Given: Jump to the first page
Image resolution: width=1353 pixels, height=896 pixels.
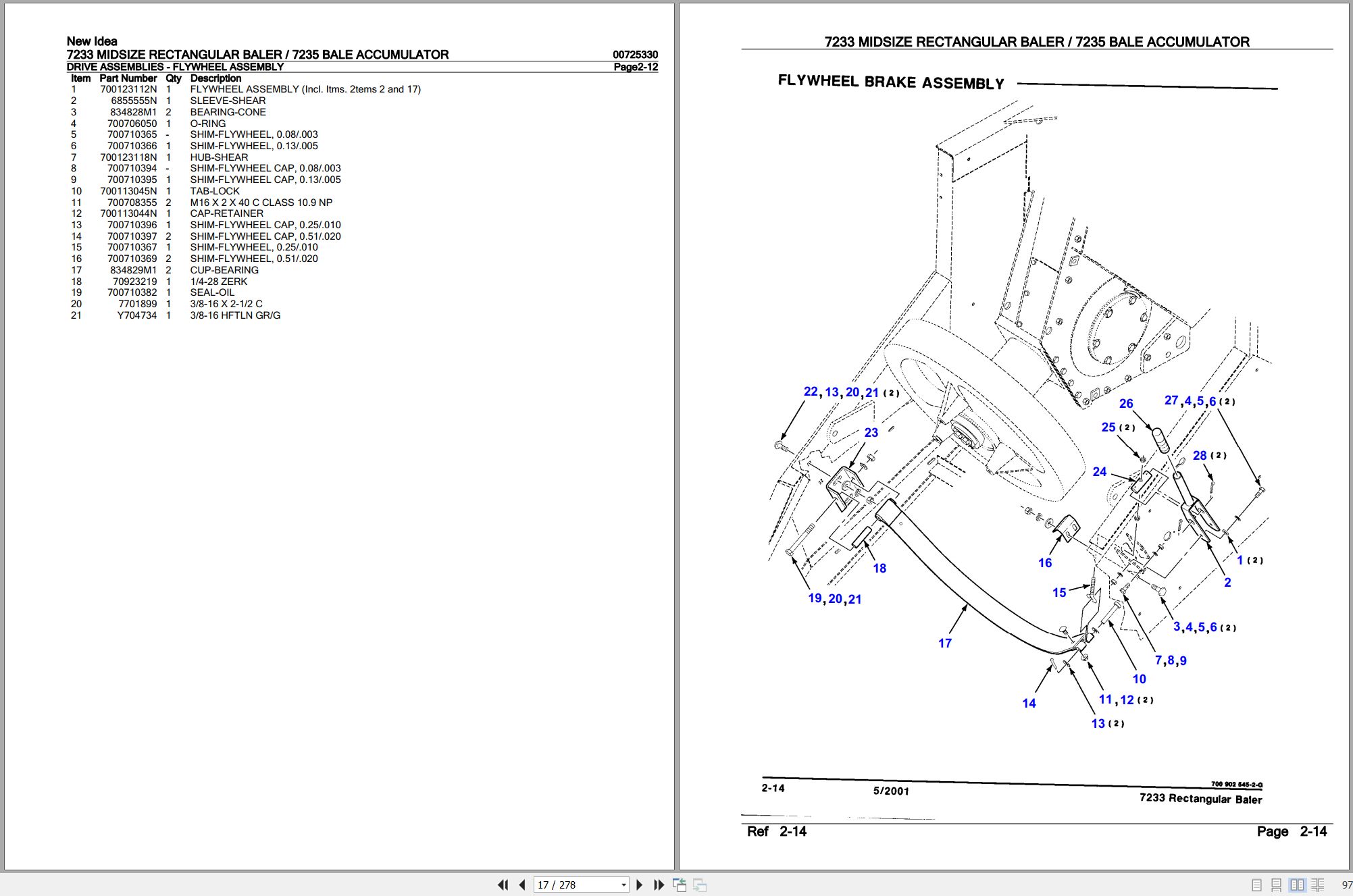Looking at the screenshot, I should (x=503, y=885).
